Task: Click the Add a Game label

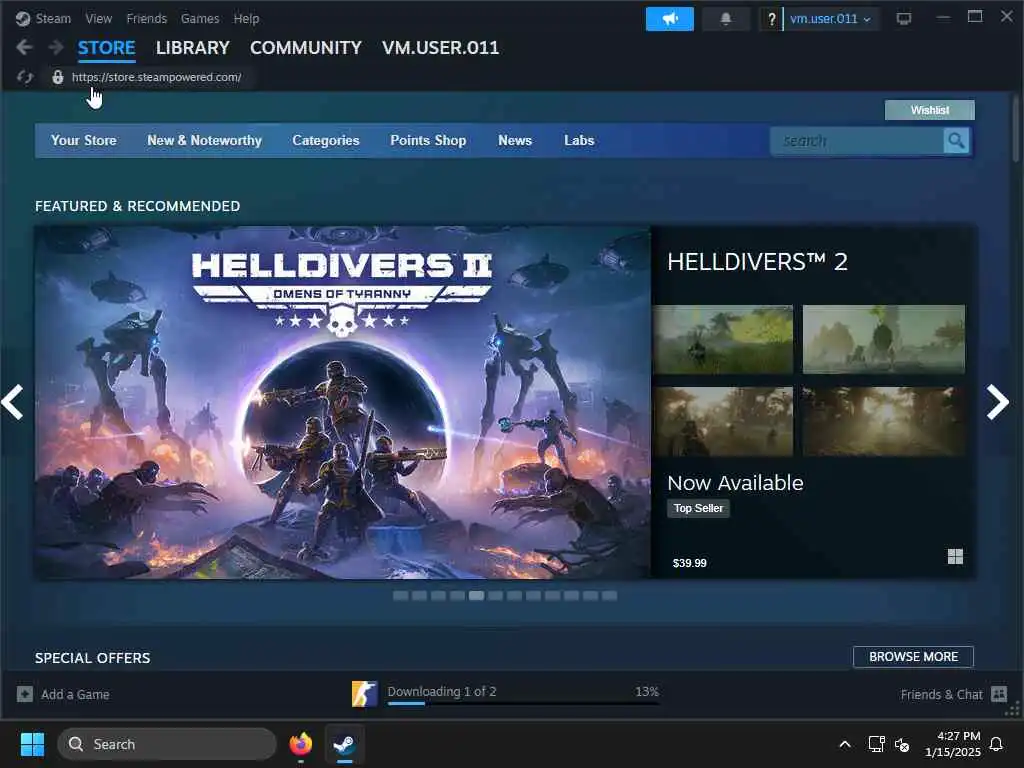Action: pyautogui.click(x=75, y=694)
